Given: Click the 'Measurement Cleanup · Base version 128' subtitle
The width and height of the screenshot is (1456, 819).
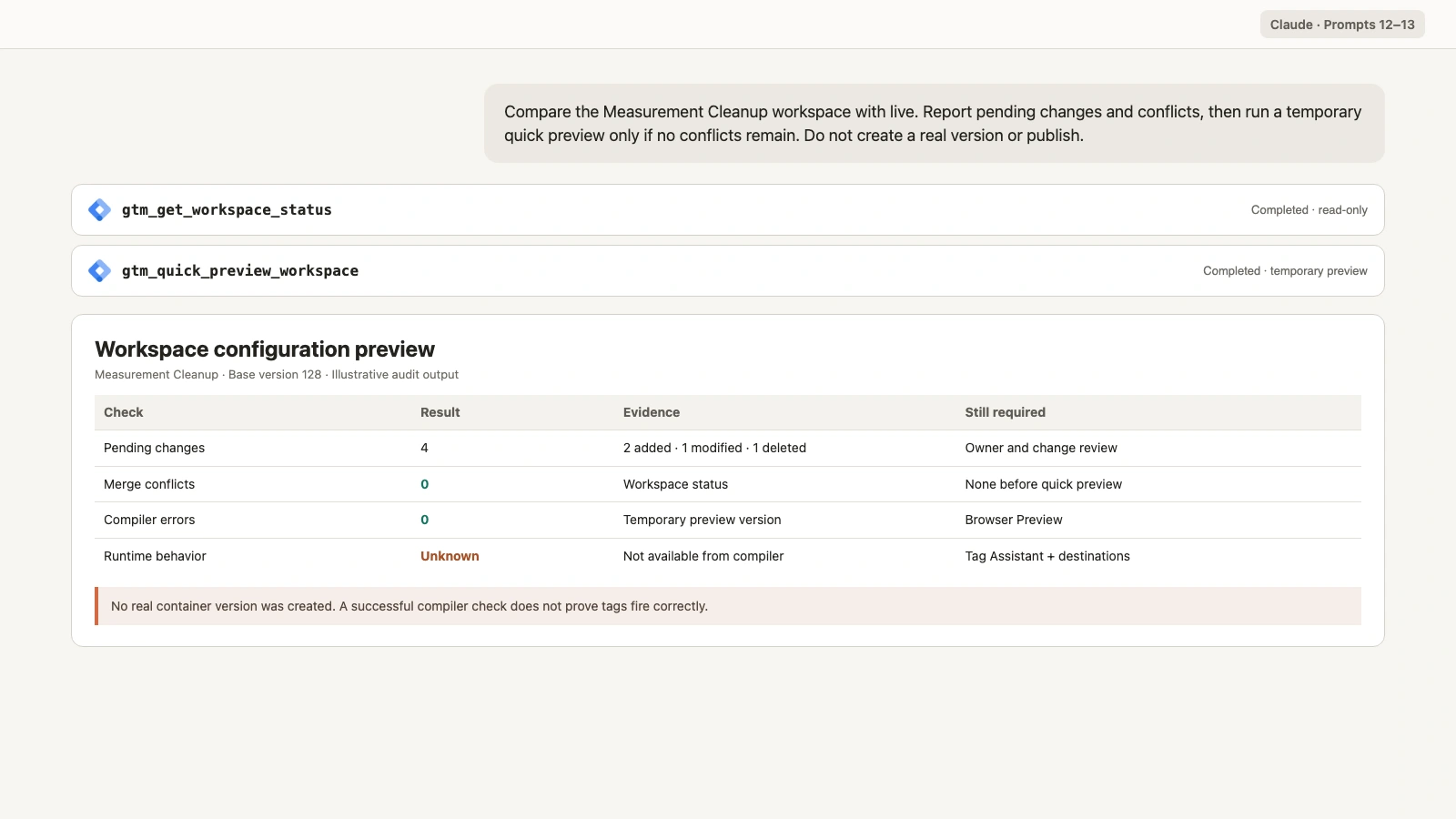Looking at the screenshot, I should pos(277,375).
